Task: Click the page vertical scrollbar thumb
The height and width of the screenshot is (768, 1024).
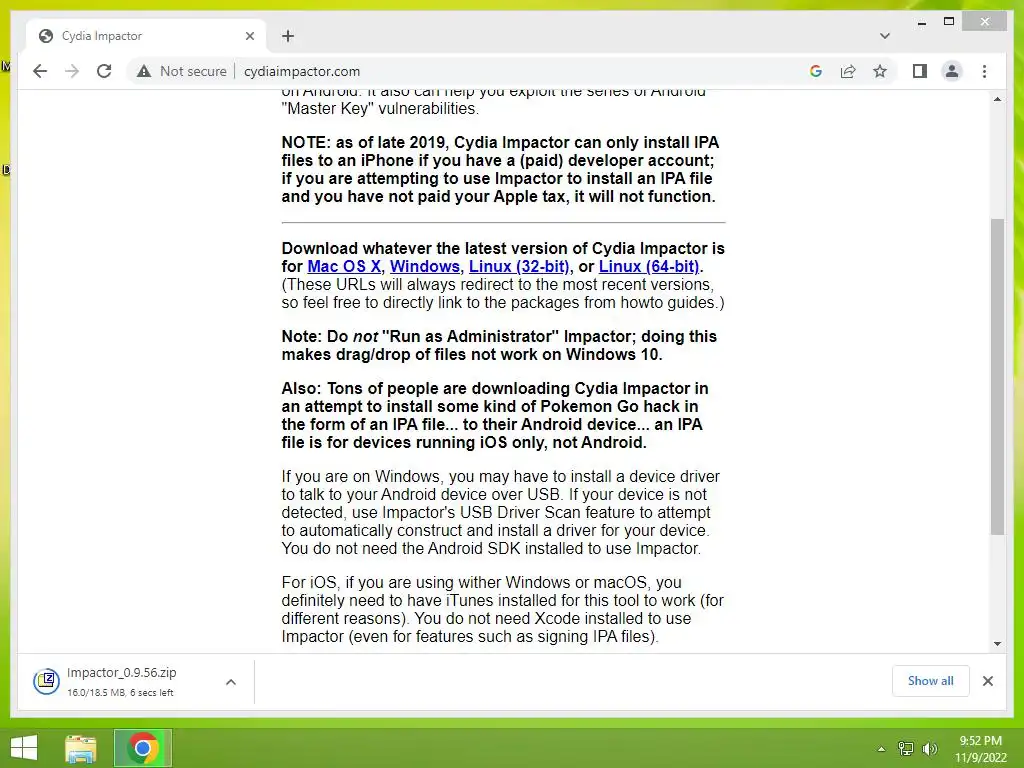Action: coord(997,377)
